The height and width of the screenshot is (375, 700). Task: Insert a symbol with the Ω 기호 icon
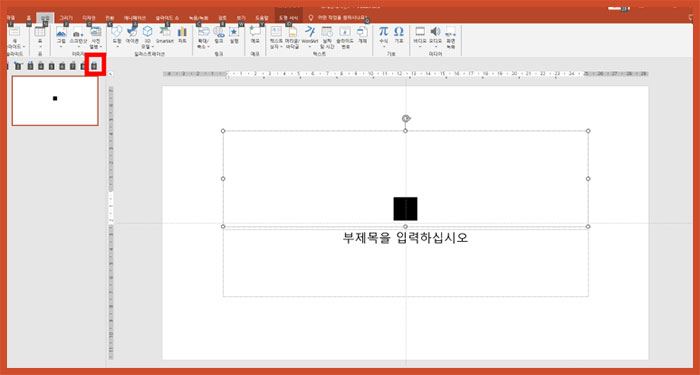coord(399,32)
